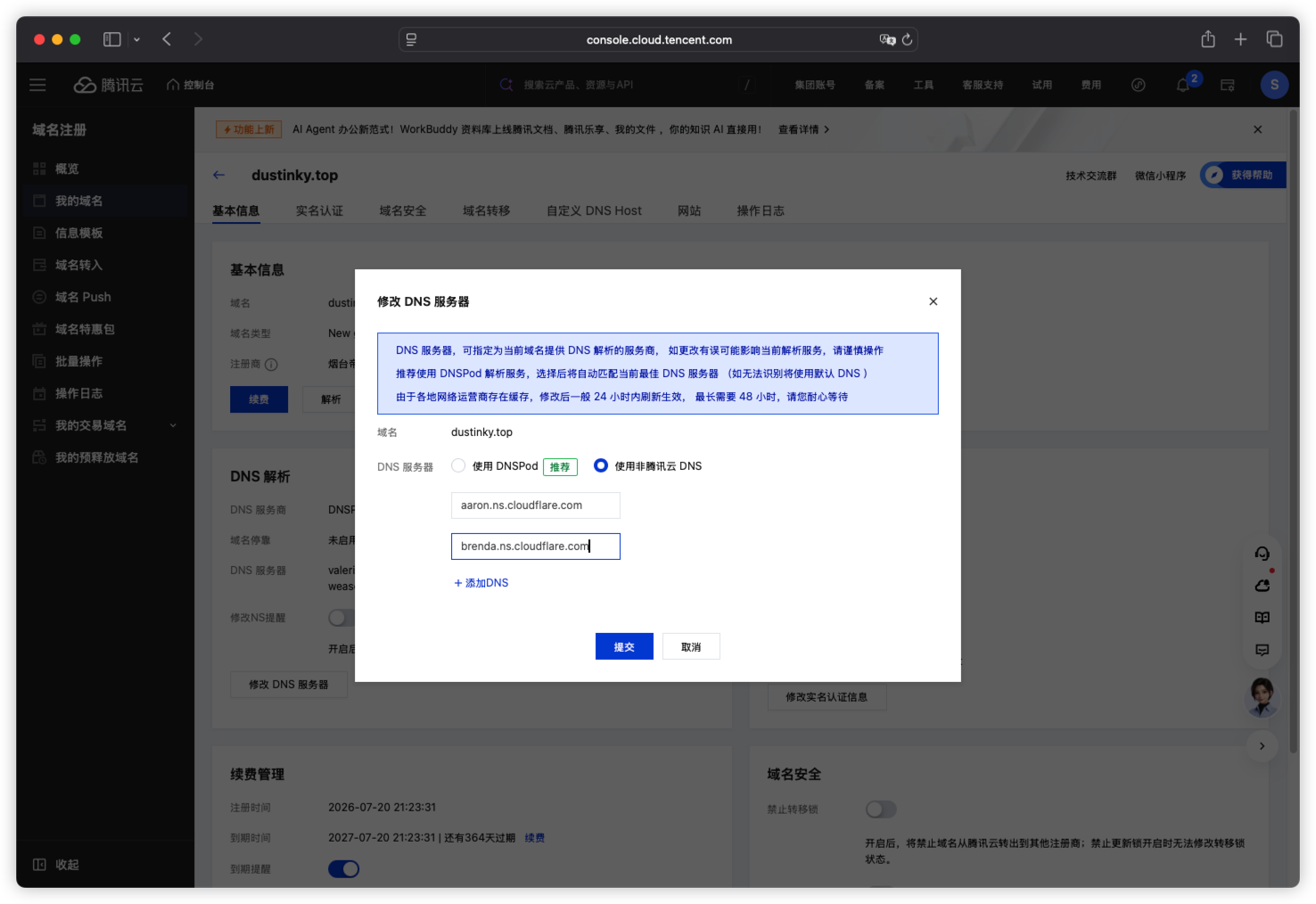Open the hamburger menu in Tencent Cloud header

point(37,85)
